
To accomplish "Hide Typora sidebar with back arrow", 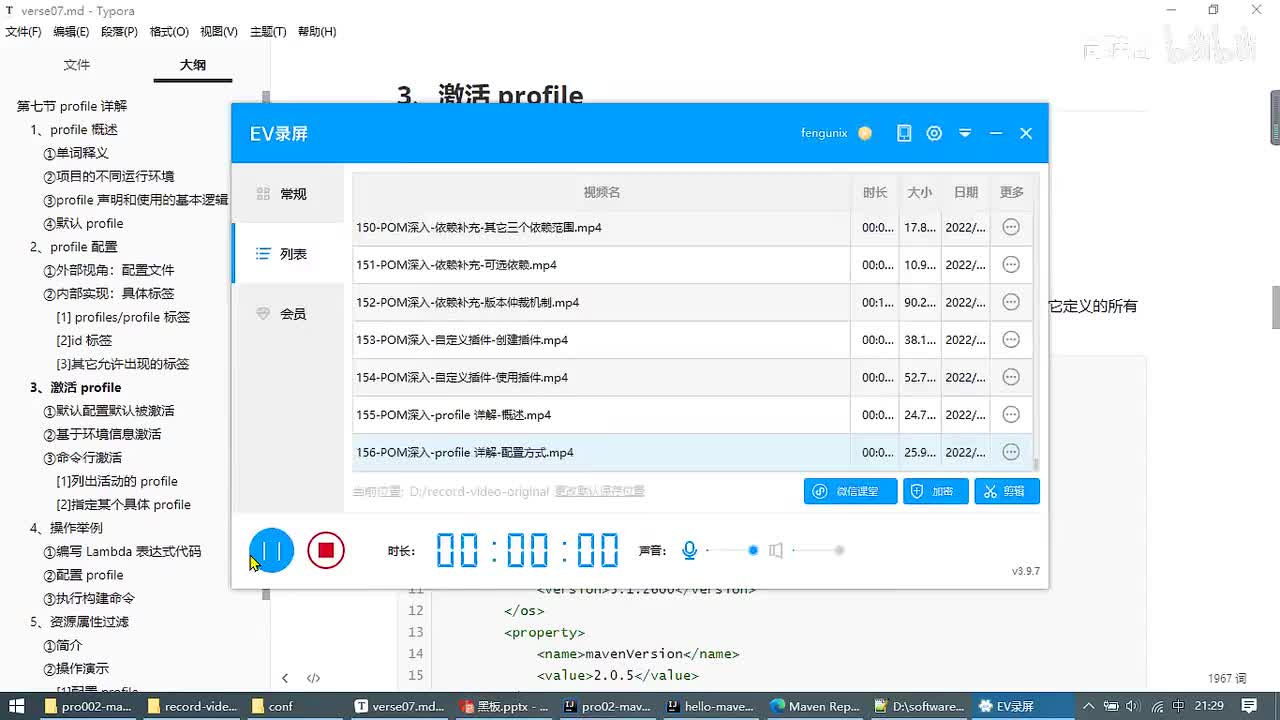I will click(x=285, y=678).
